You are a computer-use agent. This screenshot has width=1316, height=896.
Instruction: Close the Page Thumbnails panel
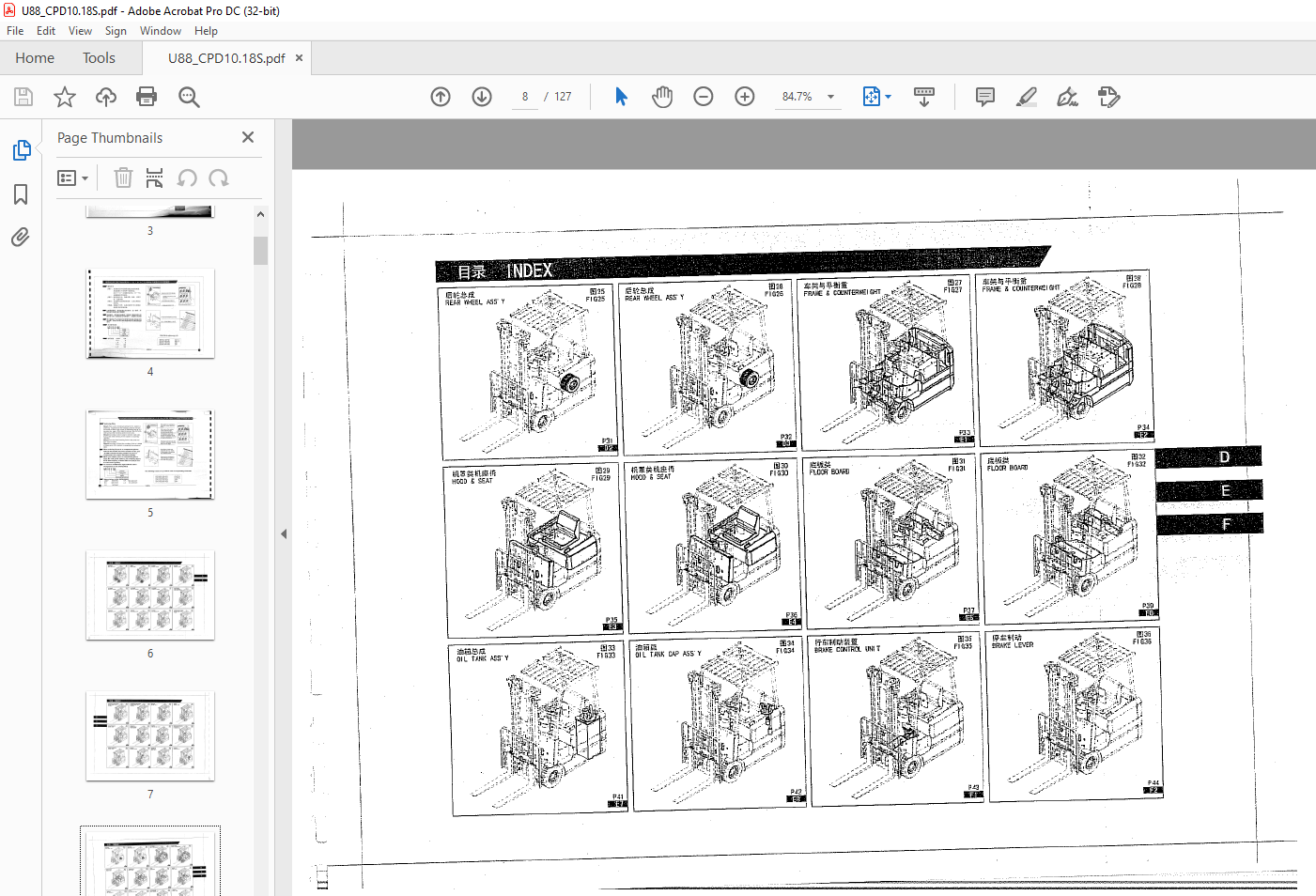click(x=248, y=137)
